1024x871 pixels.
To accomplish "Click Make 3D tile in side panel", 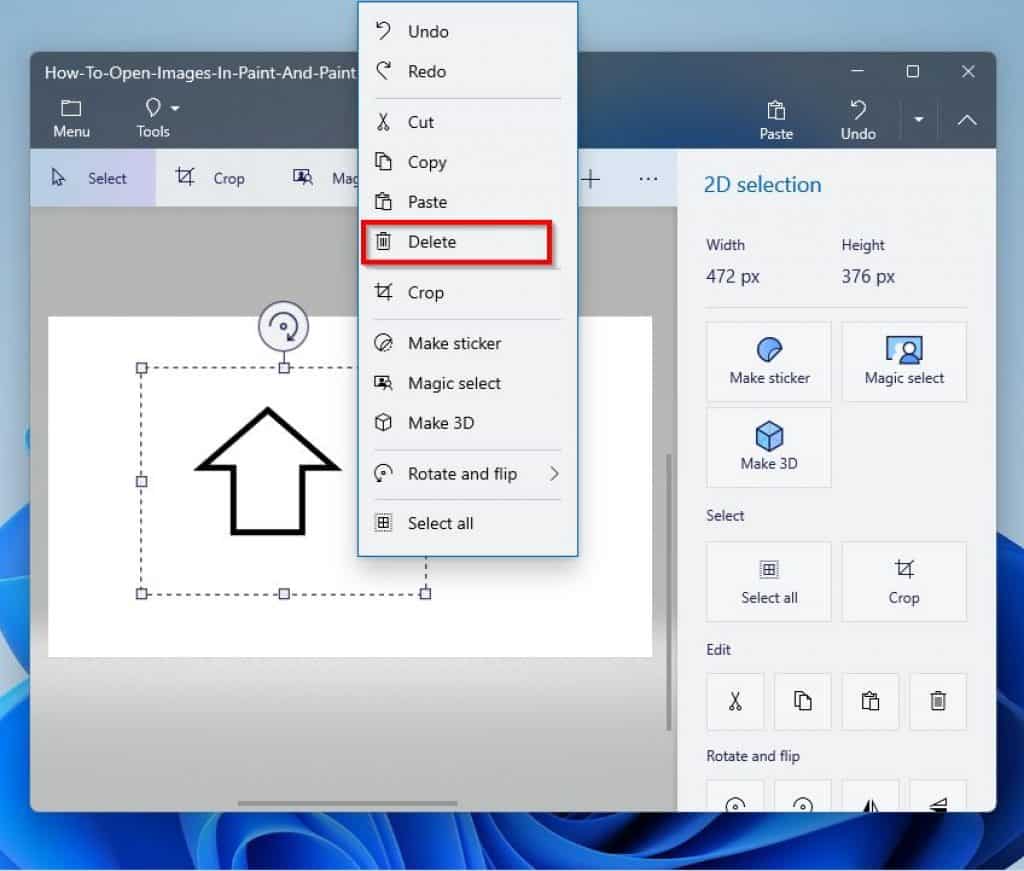I will tap(769, 447).
